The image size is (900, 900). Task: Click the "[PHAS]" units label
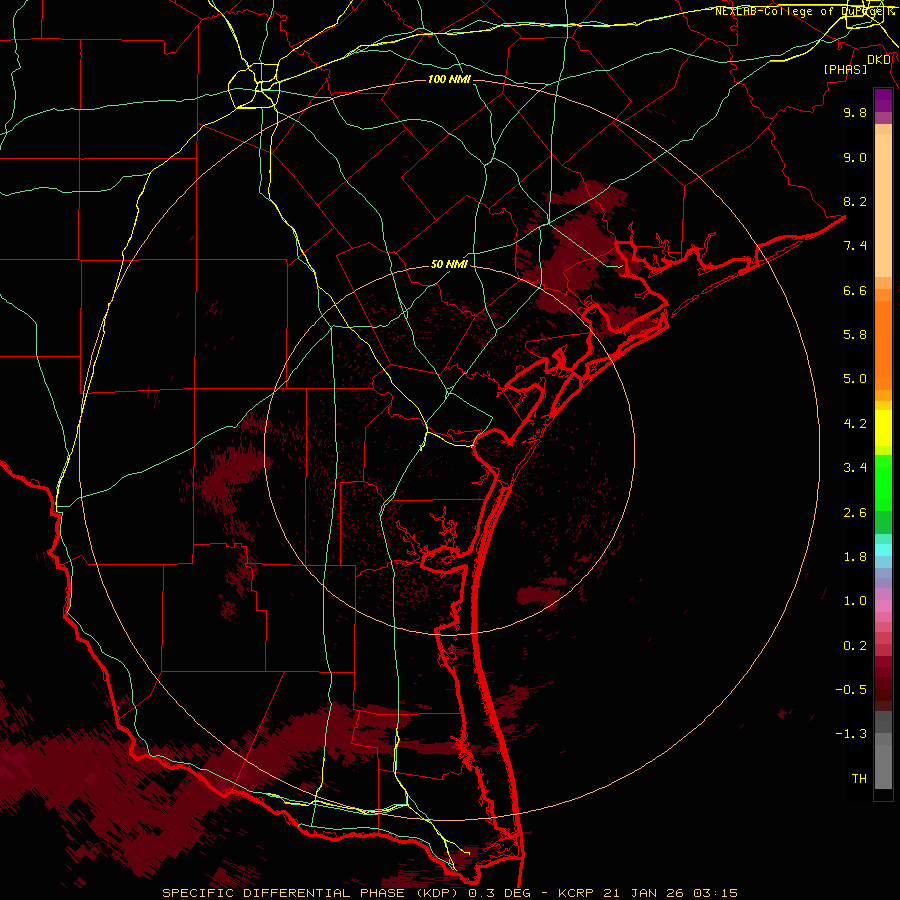[845, 69]
